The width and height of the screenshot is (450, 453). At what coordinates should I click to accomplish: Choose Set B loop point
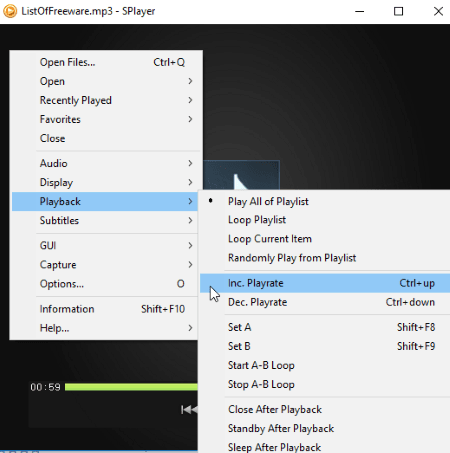coord(325,346)
